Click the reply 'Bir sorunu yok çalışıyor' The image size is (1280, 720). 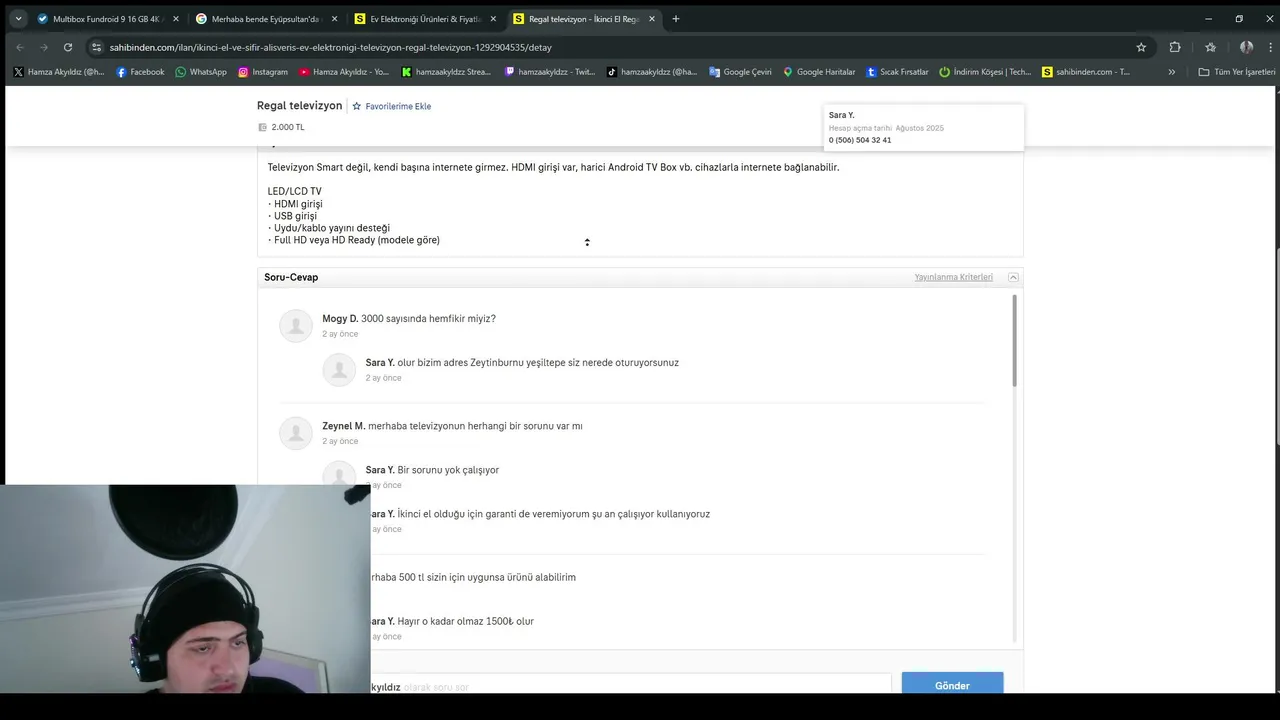tap(448, 470)
